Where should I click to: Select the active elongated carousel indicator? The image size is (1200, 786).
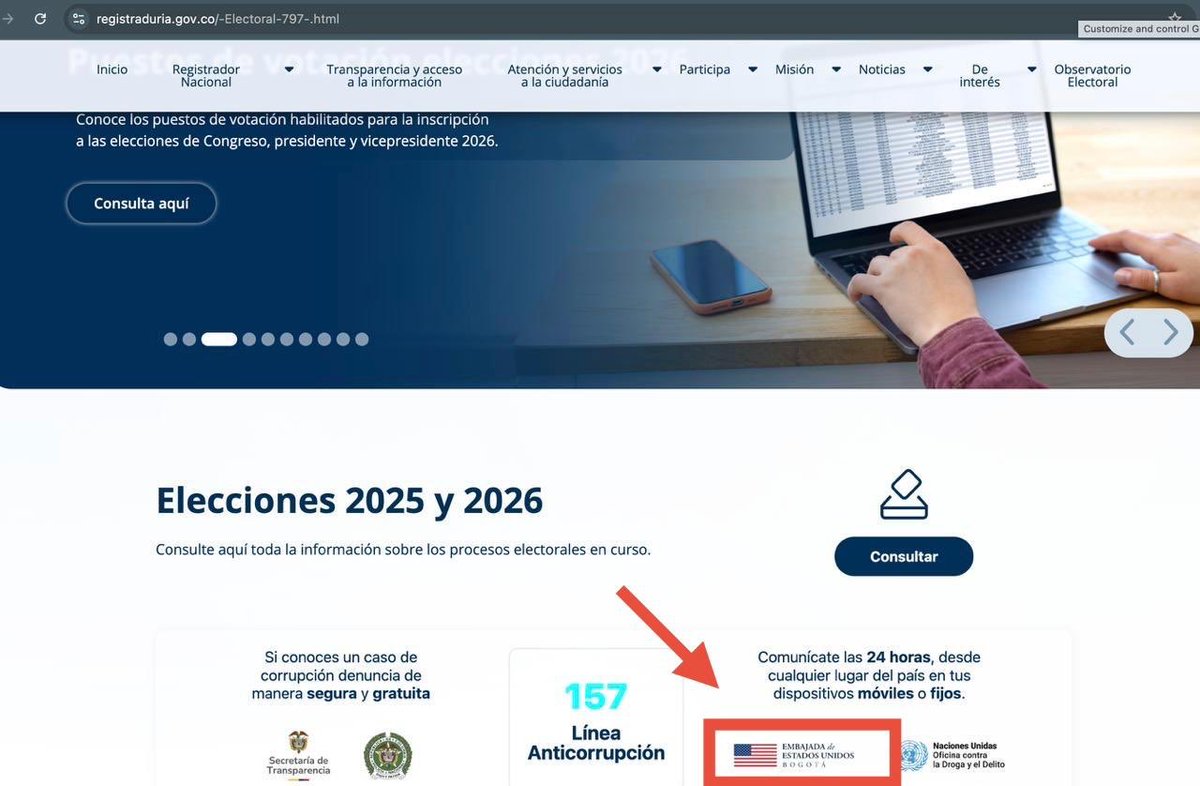[x=219, y=339]
